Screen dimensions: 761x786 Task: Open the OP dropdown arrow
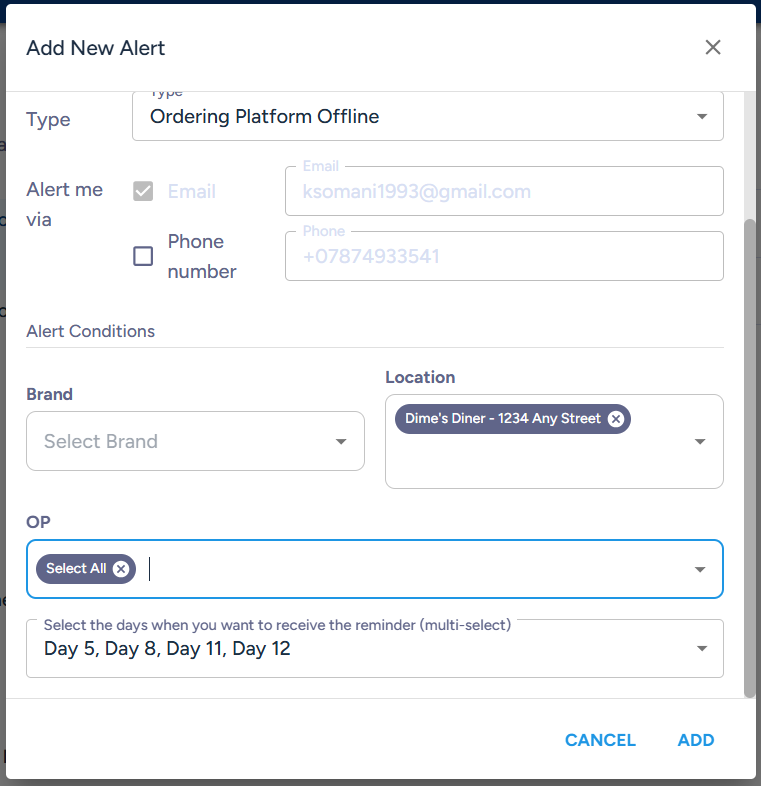[700, 569]
